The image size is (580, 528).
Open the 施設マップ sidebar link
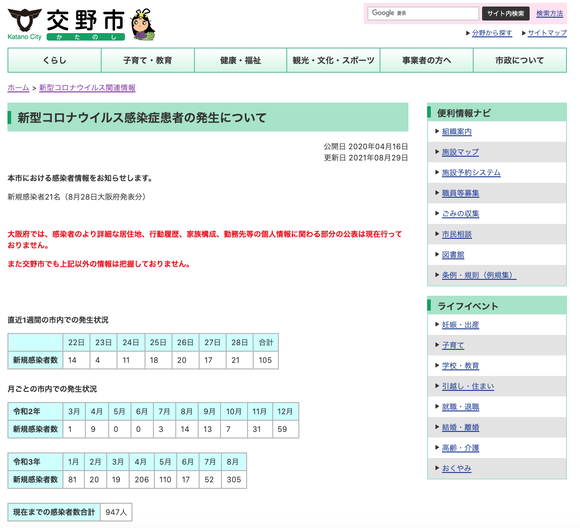coord(460,152)
